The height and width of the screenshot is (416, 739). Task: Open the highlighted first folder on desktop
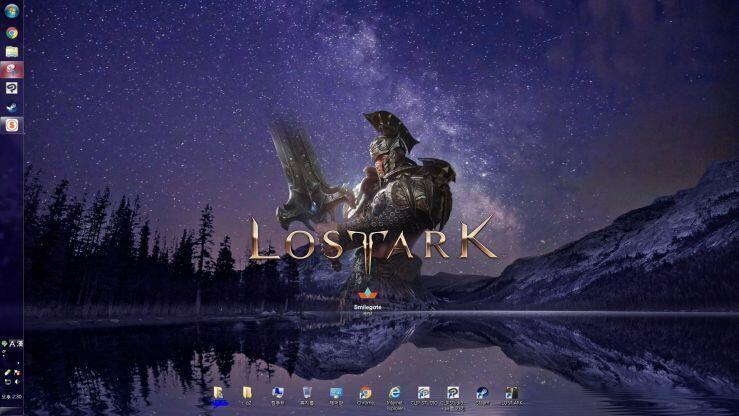pyautogui.click(x=219, y=396)
